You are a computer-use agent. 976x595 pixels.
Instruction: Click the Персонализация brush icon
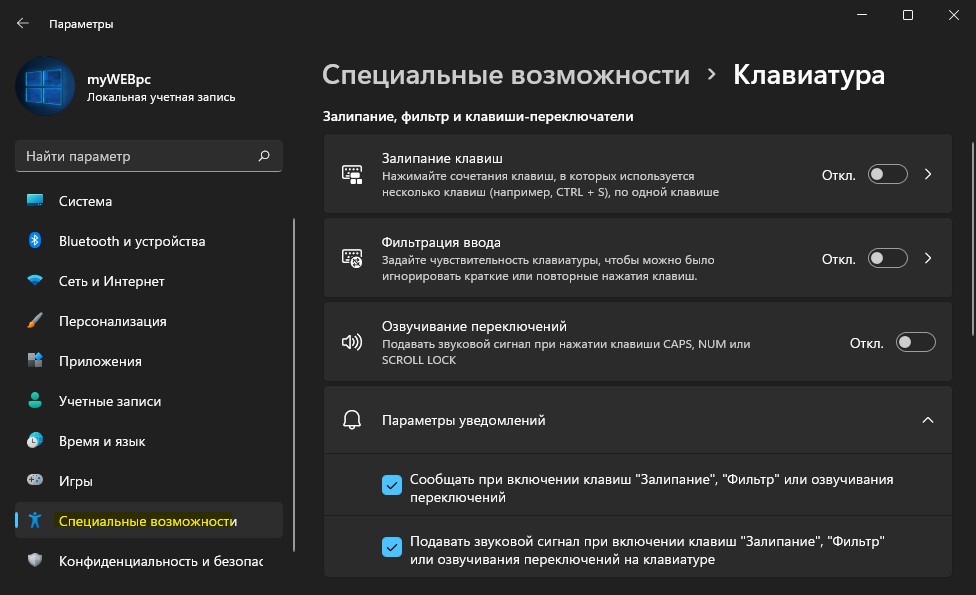[x=35, y=321]
